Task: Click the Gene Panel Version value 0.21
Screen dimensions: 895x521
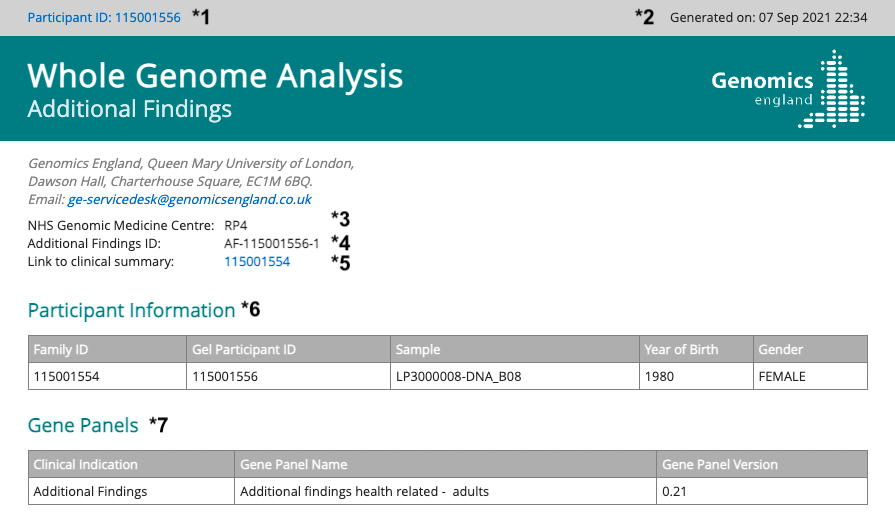Action: pos(674,491)
